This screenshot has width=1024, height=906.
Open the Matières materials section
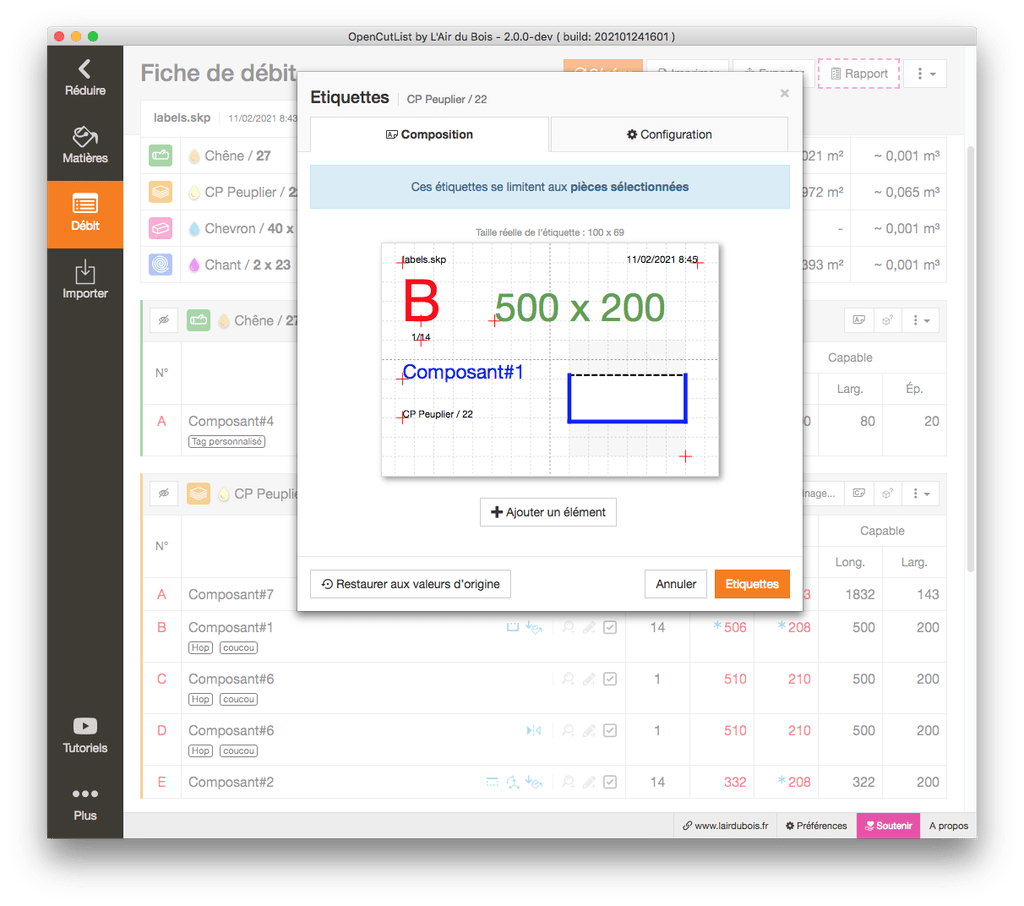click(85, 145)
